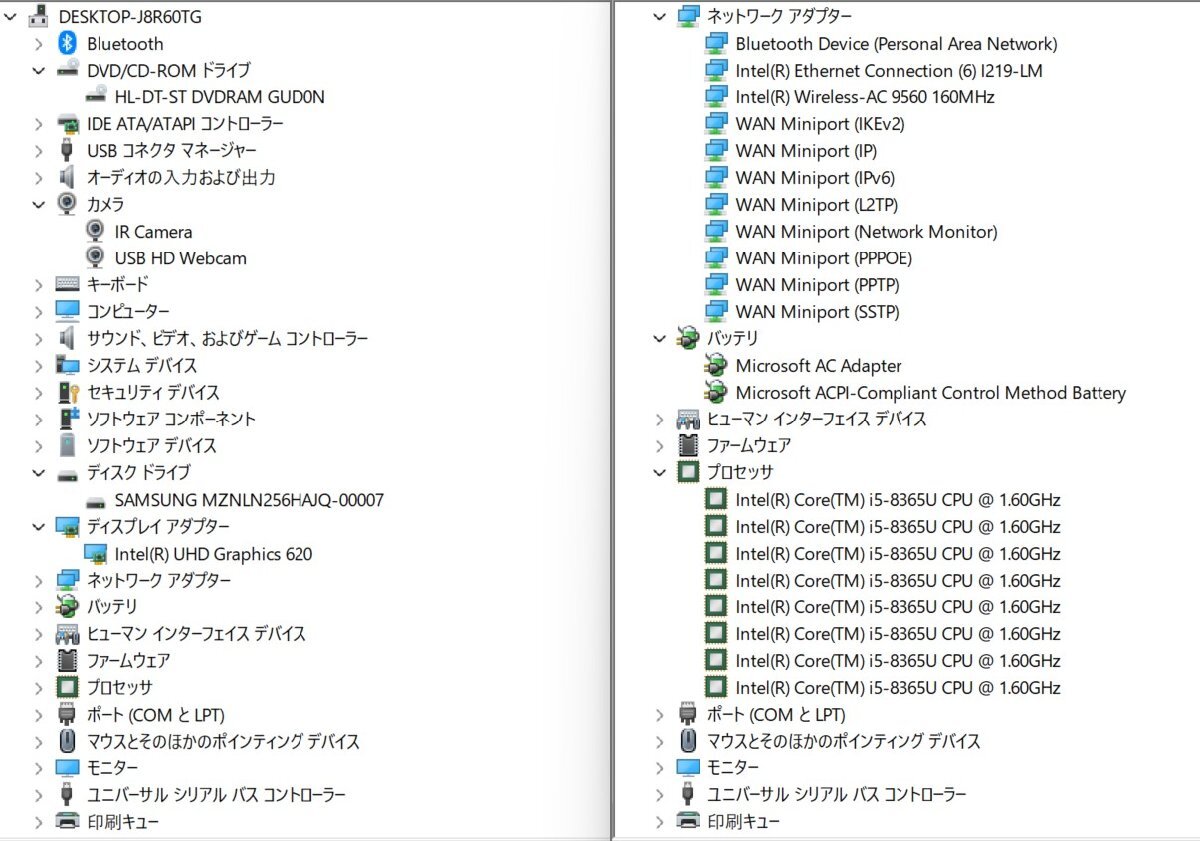Collapse the DESKTOP-J8R60TG root node
Screen dimensions: 1200x841
(10, 16)
